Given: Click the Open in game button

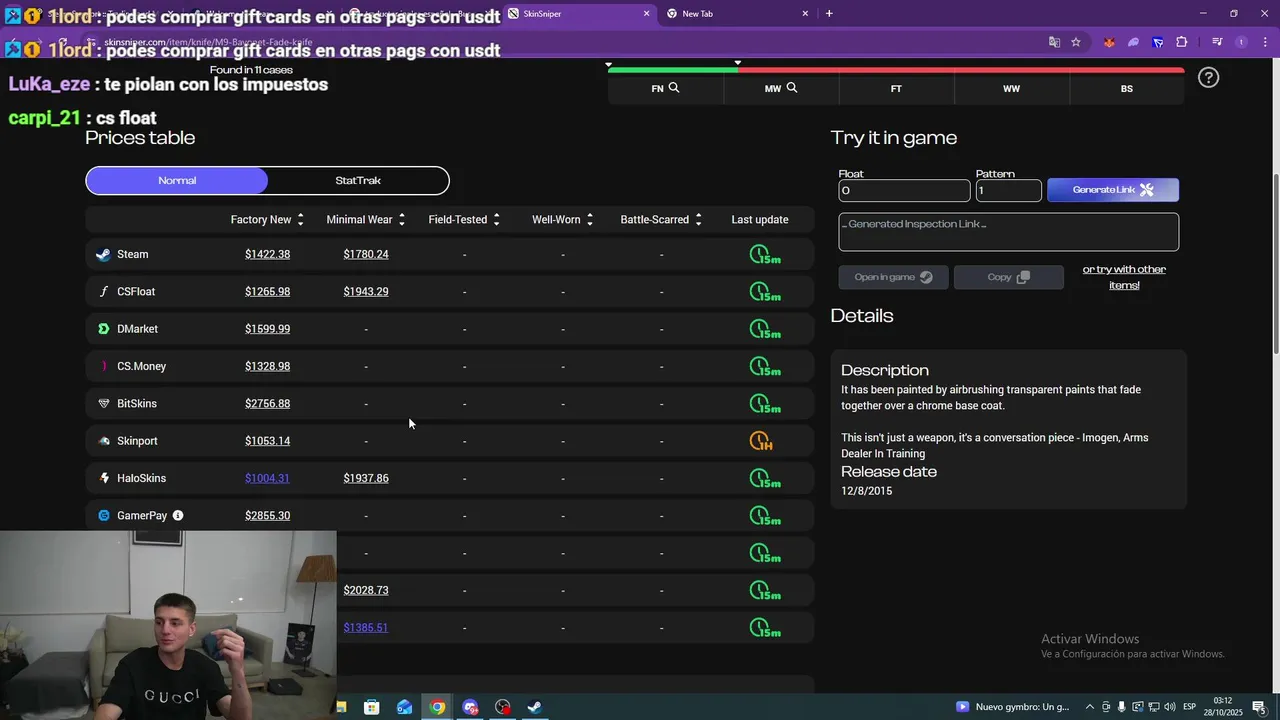Looking at the screenshot, I should tap(893, 277).
